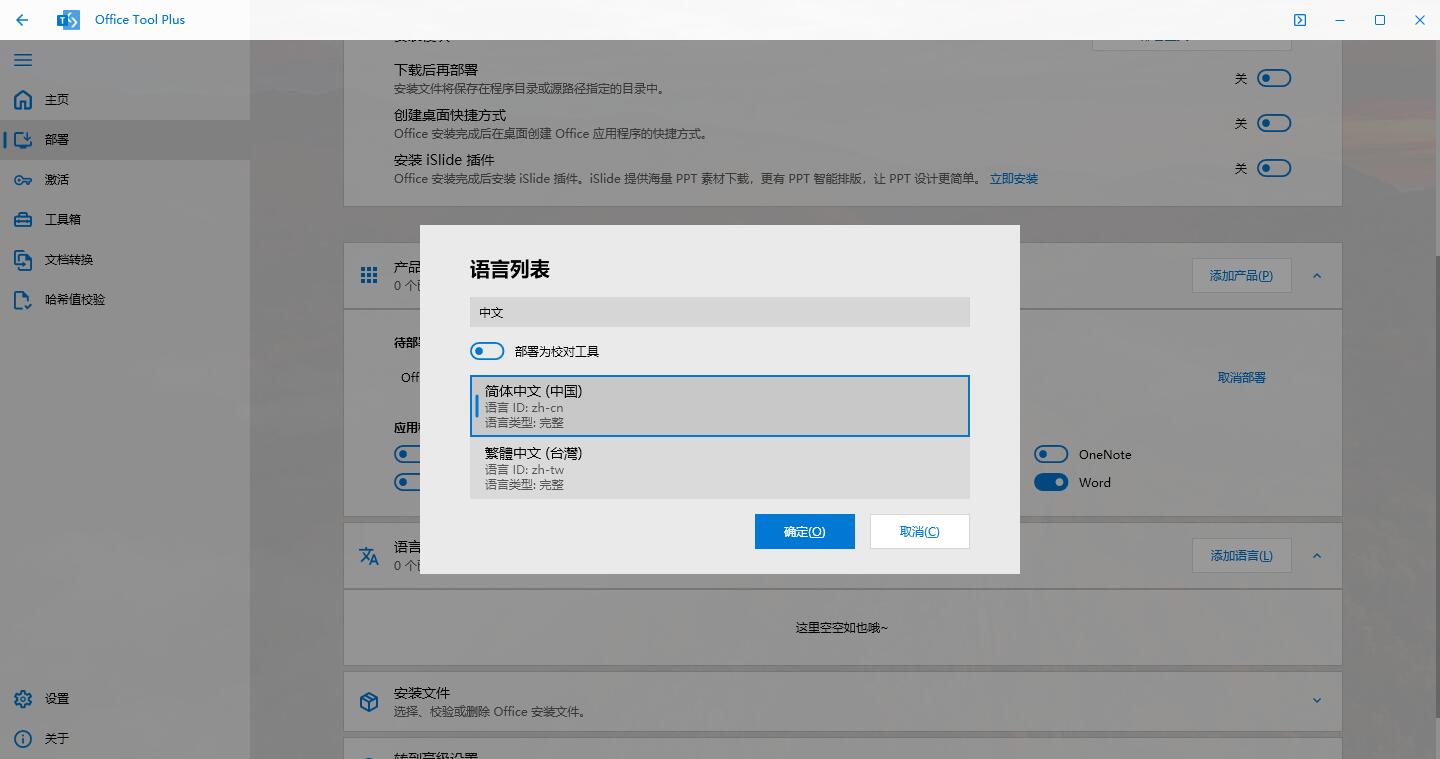This screenshot has height=759, width=1440.
Task: Go back using the arrow icon
Action: tap(22, 20)
